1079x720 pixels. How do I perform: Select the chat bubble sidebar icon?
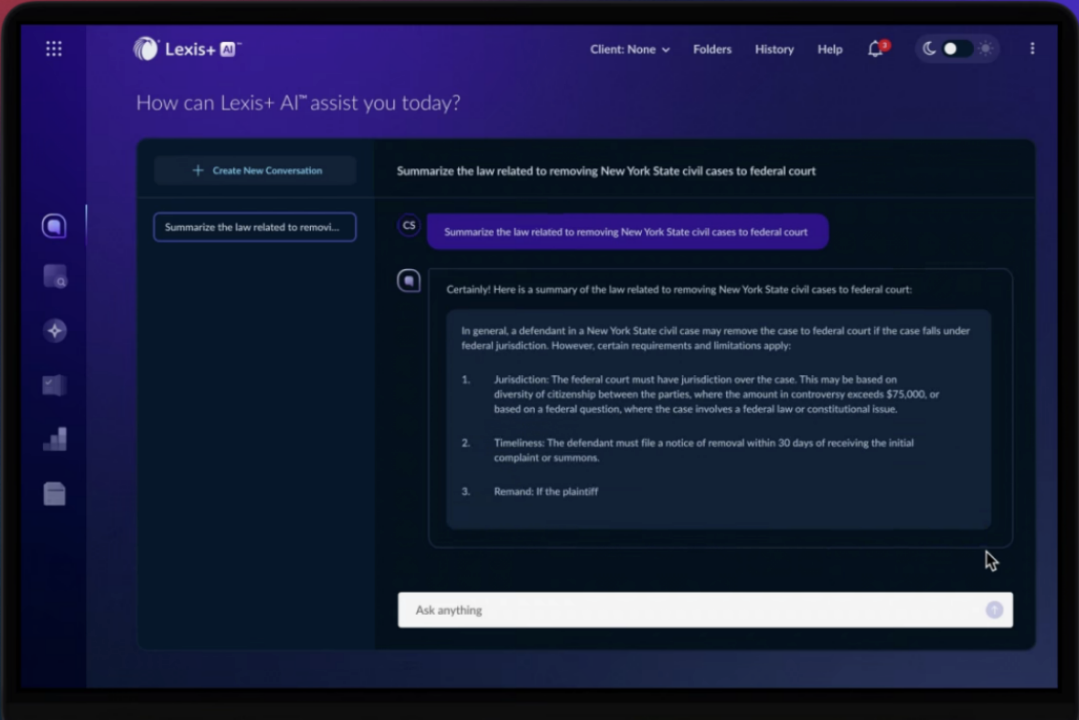54,226
